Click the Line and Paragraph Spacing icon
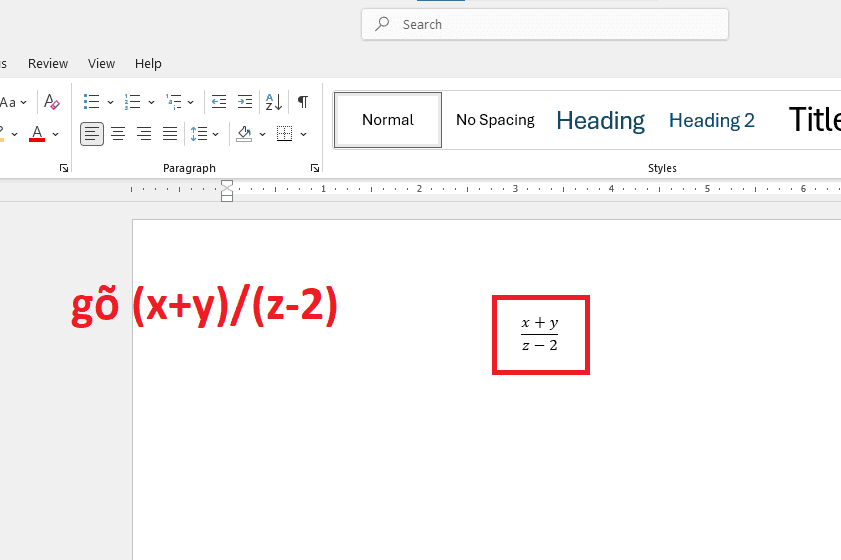Viewport: 841px width, 560px height. [x=199, y=134]
